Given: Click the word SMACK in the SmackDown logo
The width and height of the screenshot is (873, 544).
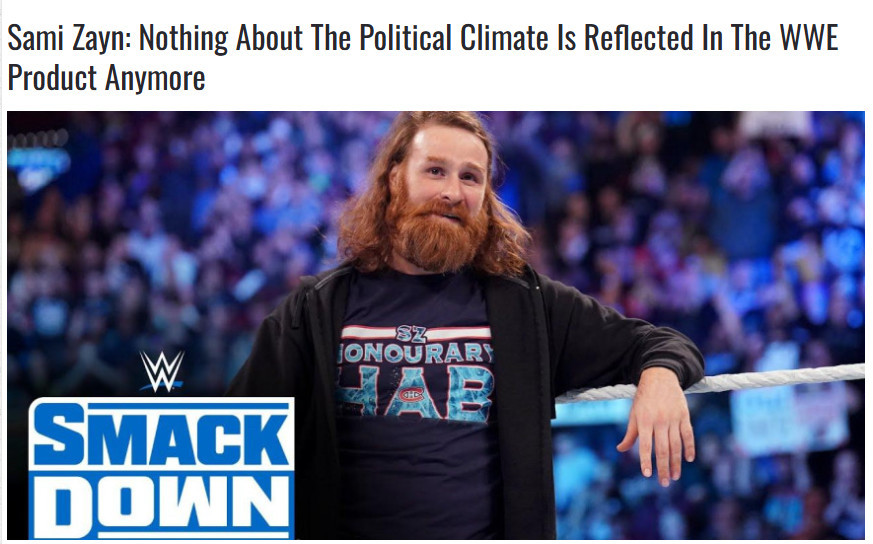Looking at the screenshot, I should (x=161, y=435).
